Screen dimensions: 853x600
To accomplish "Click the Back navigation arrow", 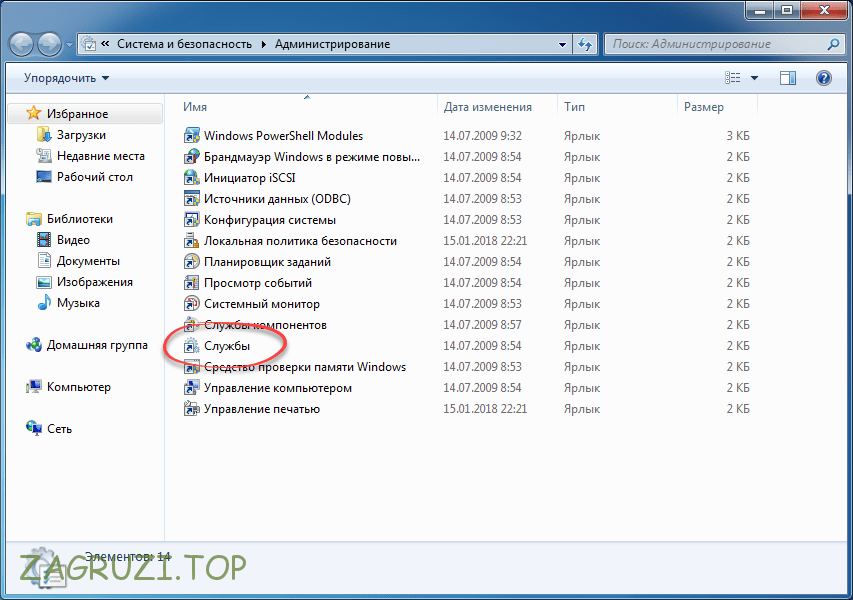I will tap(22, 44).
